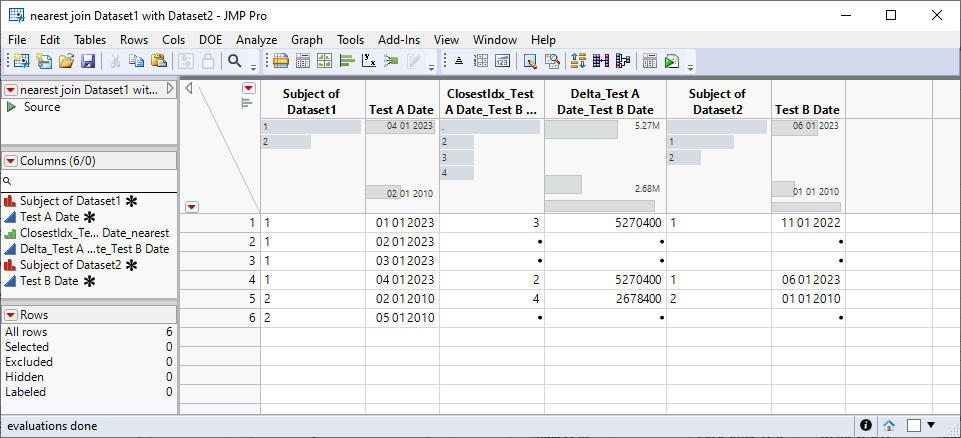This screenshot has width=961, height=438.
Task: Open the Distribution platform icon in toolbar
Action: pyautogui.click(x=347, y=61)
